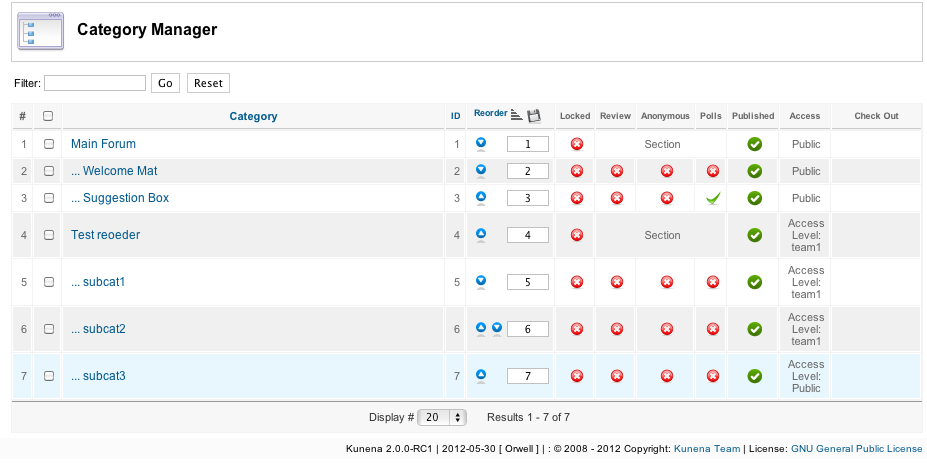
Task: Toggle the Locked status icon for Main Forum
Action: point(576,144)
